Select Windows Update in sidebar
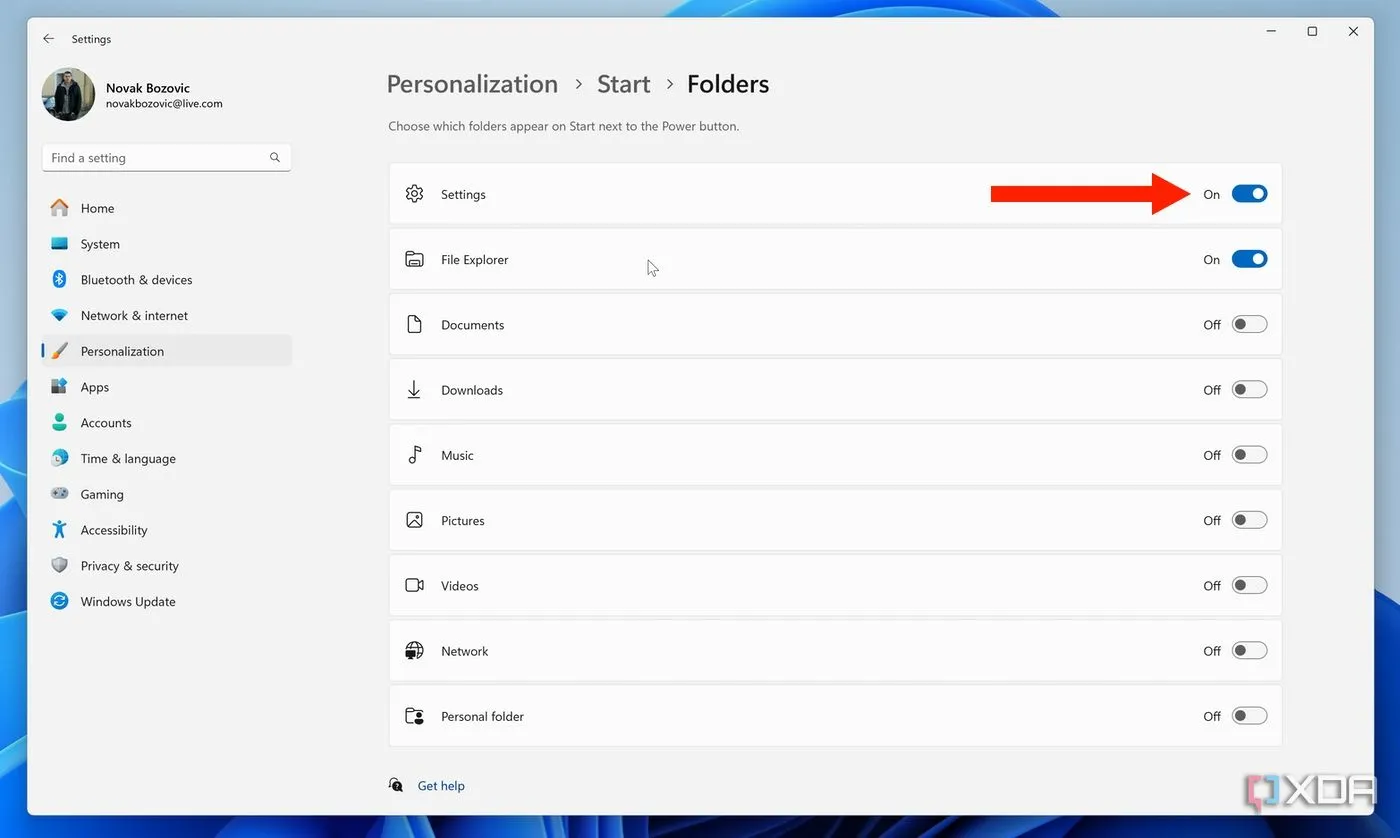This screenshot has width=1400, height=838. tap(167, 601)
